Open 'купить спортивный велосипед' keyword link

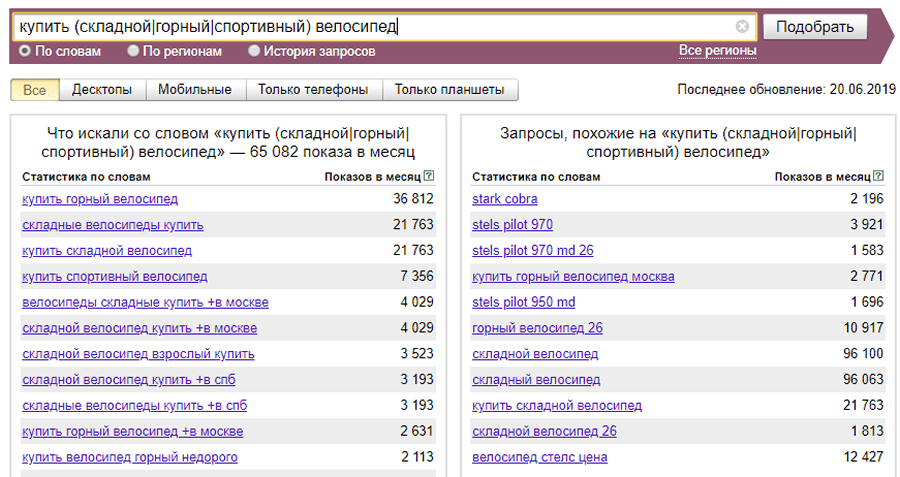pyautogui.click(x=114, y=276)
